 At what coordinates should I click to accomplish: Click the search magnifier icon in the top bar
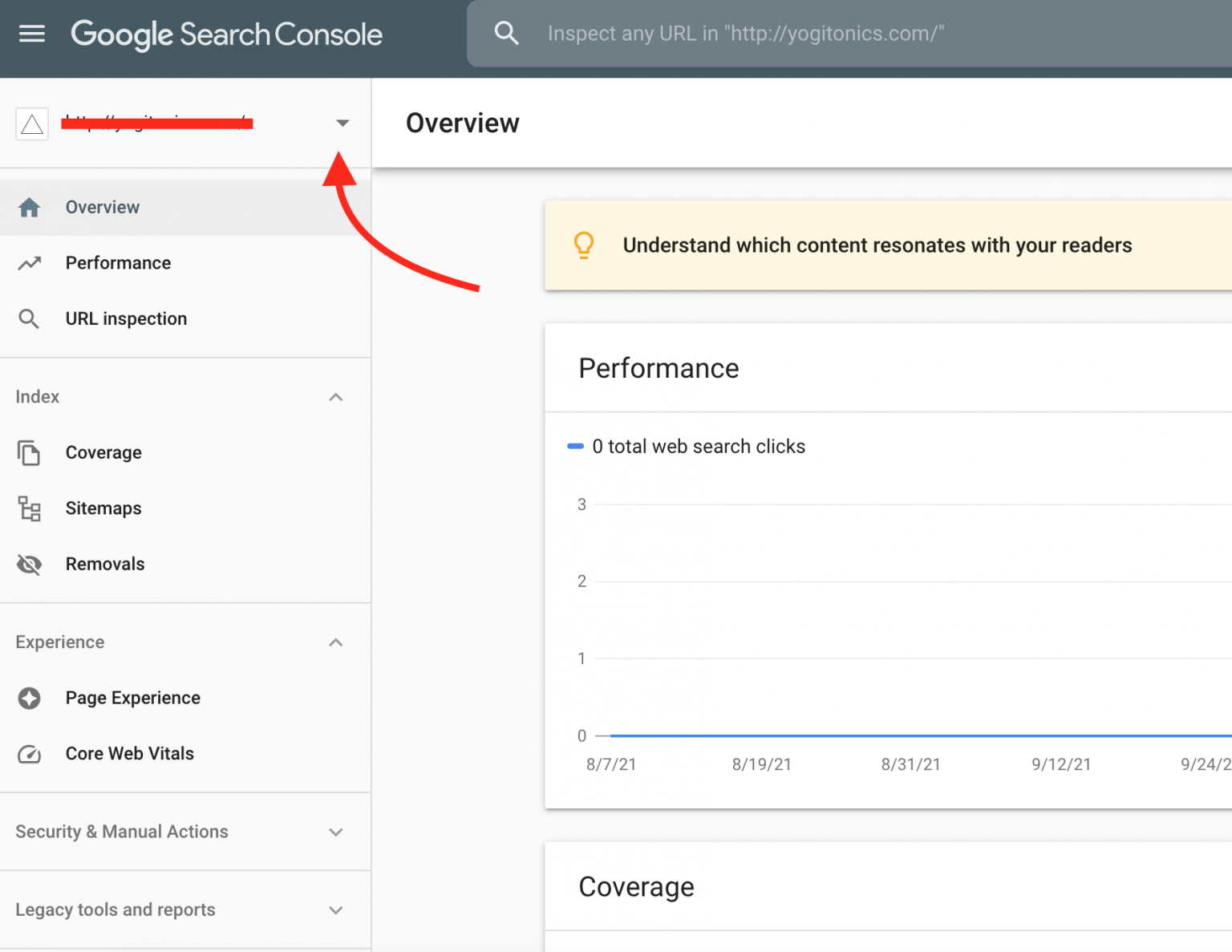(x=506, y=33)
